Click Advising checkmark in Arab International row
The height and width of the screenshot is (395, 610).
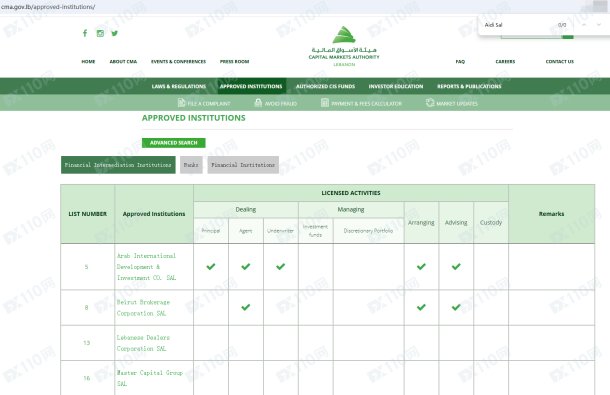tap(456, 267)
